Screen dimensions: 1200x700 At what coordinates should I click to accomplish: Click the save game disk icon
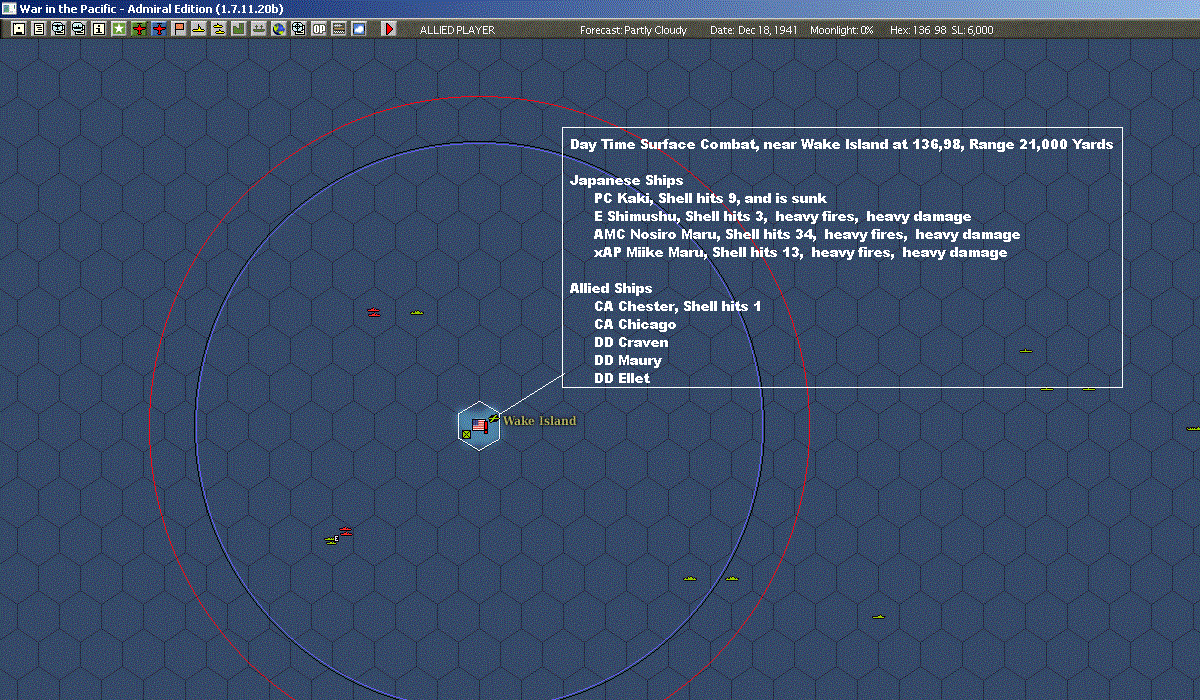[19, 29]
